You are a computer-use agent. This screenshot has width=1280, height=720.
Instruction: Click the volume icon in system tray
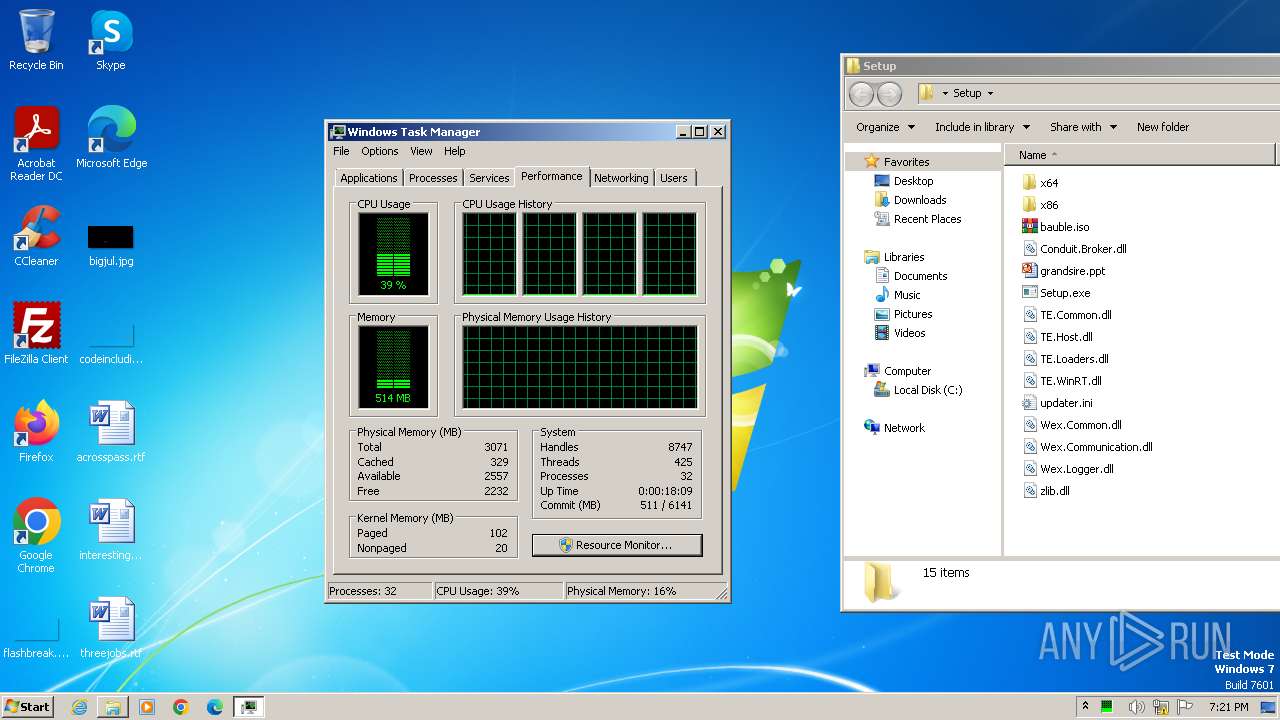pyautogui.click(x=1136, y=707)
